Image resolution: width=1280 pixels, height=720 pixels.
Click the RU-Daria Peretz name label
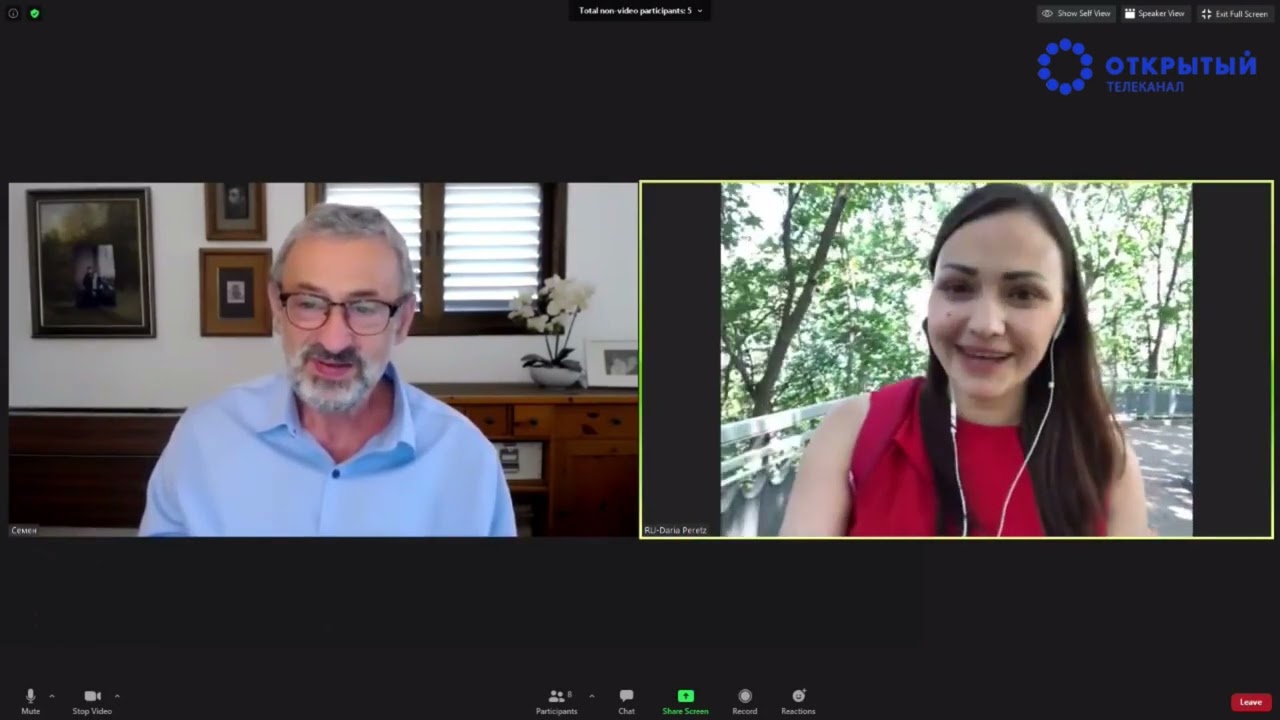coord(675,530)
